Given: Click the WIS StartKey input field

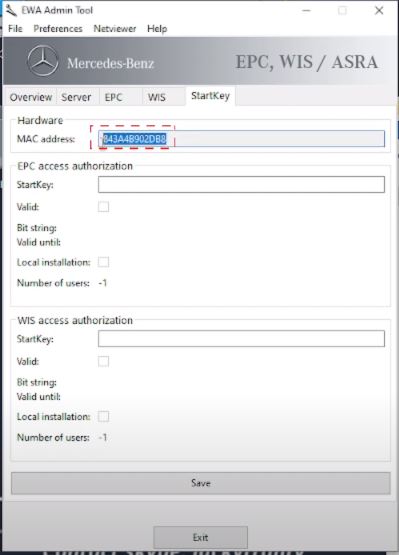Looking at the screenshot, I should (x=241, y=339).
